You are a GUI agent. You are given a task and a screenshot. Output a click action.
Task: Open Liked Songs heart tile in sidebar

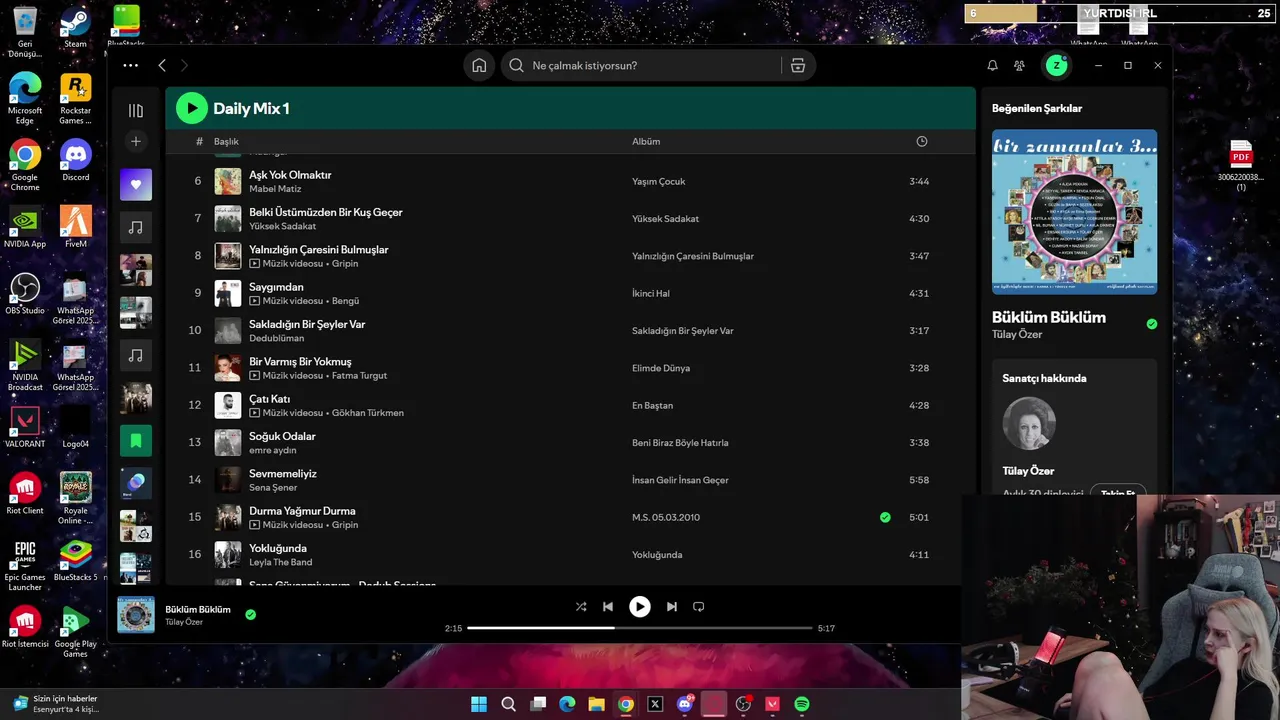click(136, 184)
